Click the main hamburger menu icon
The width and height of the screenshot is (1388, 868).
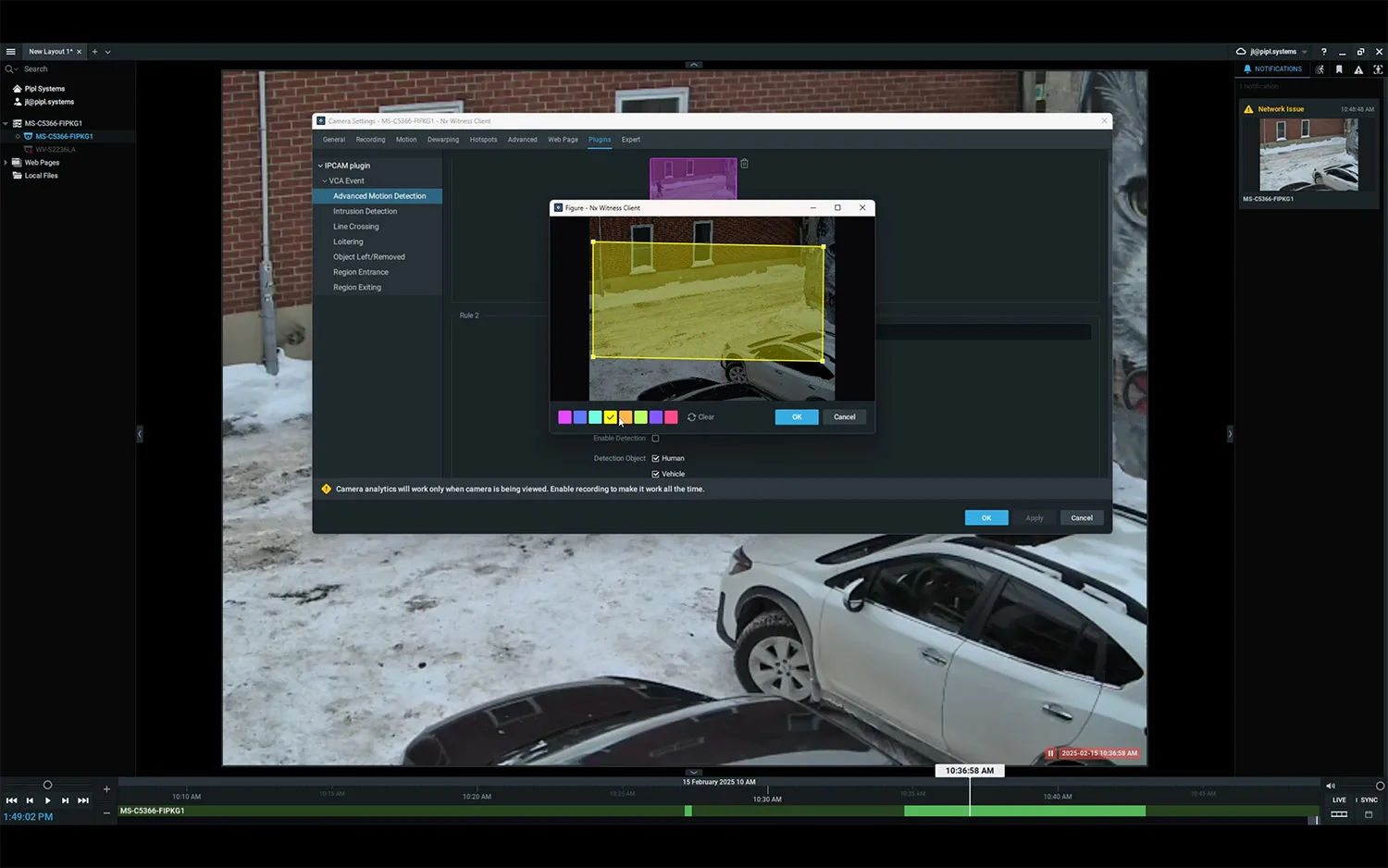click(10, 52)
